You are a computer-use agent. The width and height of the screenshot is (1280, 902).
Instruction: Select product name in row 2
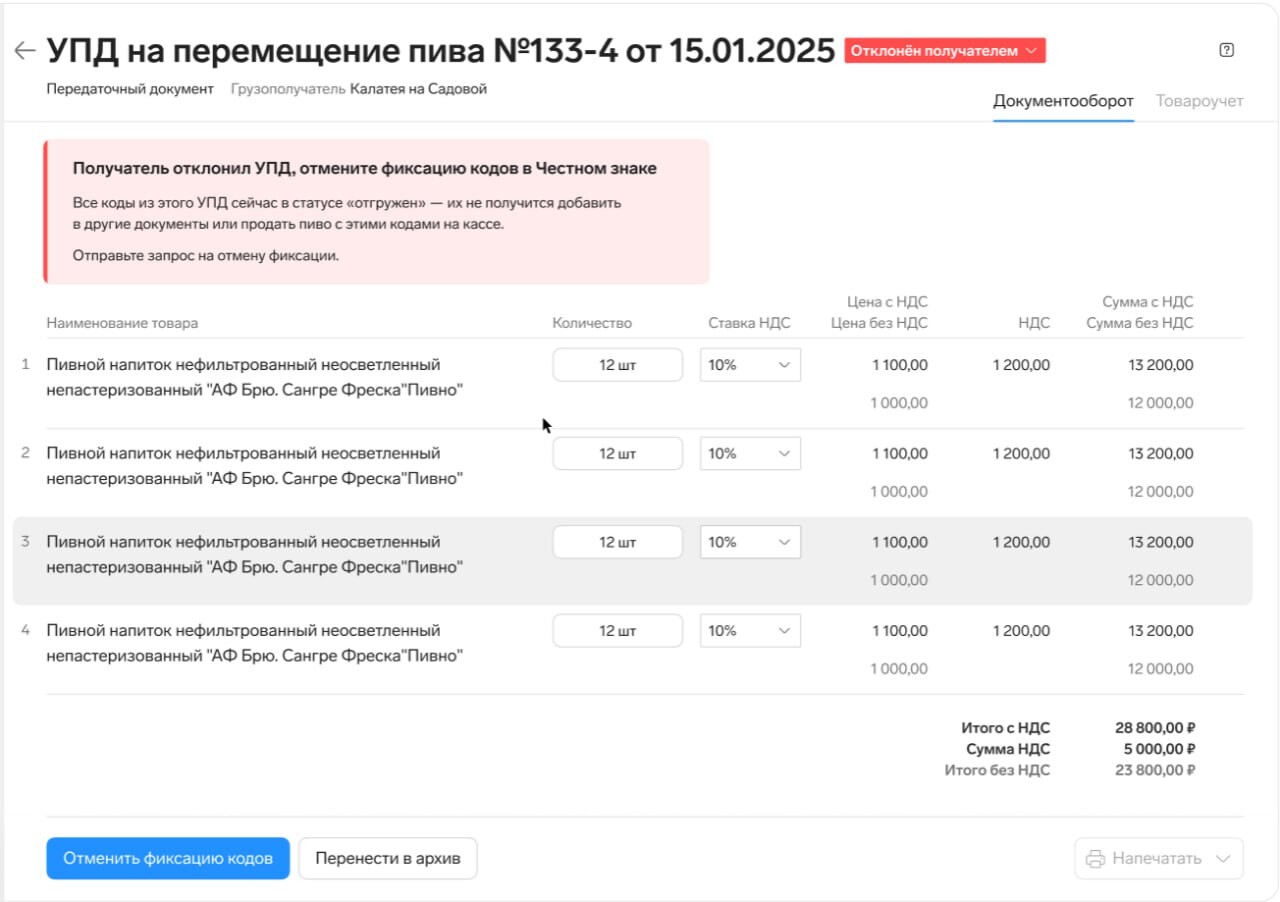pyautogui.click(x=255, y=466)
